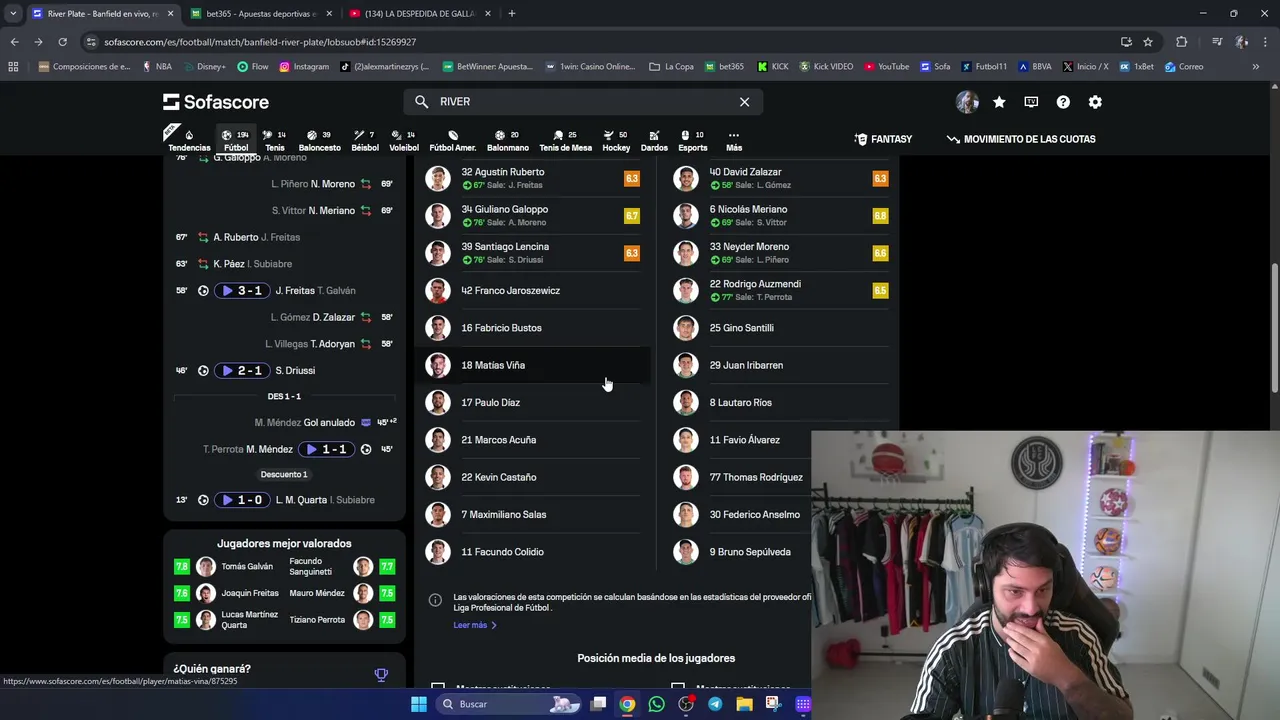
Task: Click 25 Gino Santilli row
Action: point(781,328)
